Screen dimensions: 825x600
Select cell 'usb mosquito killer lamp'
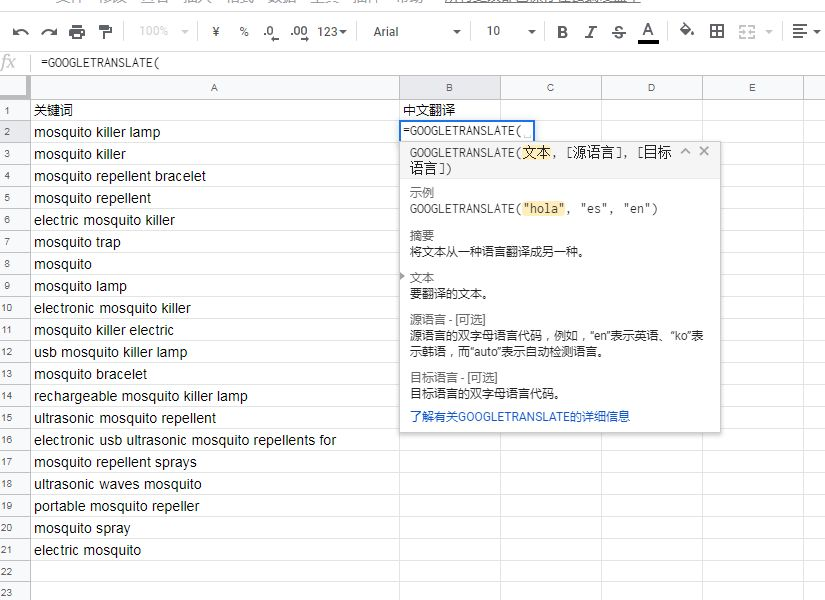215,352
